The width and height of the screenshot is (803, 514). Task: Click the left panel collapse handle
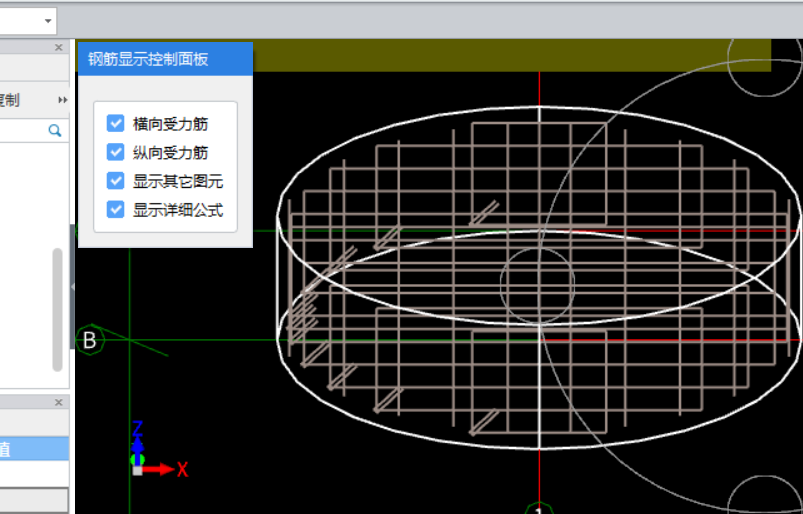pos(72,287)
